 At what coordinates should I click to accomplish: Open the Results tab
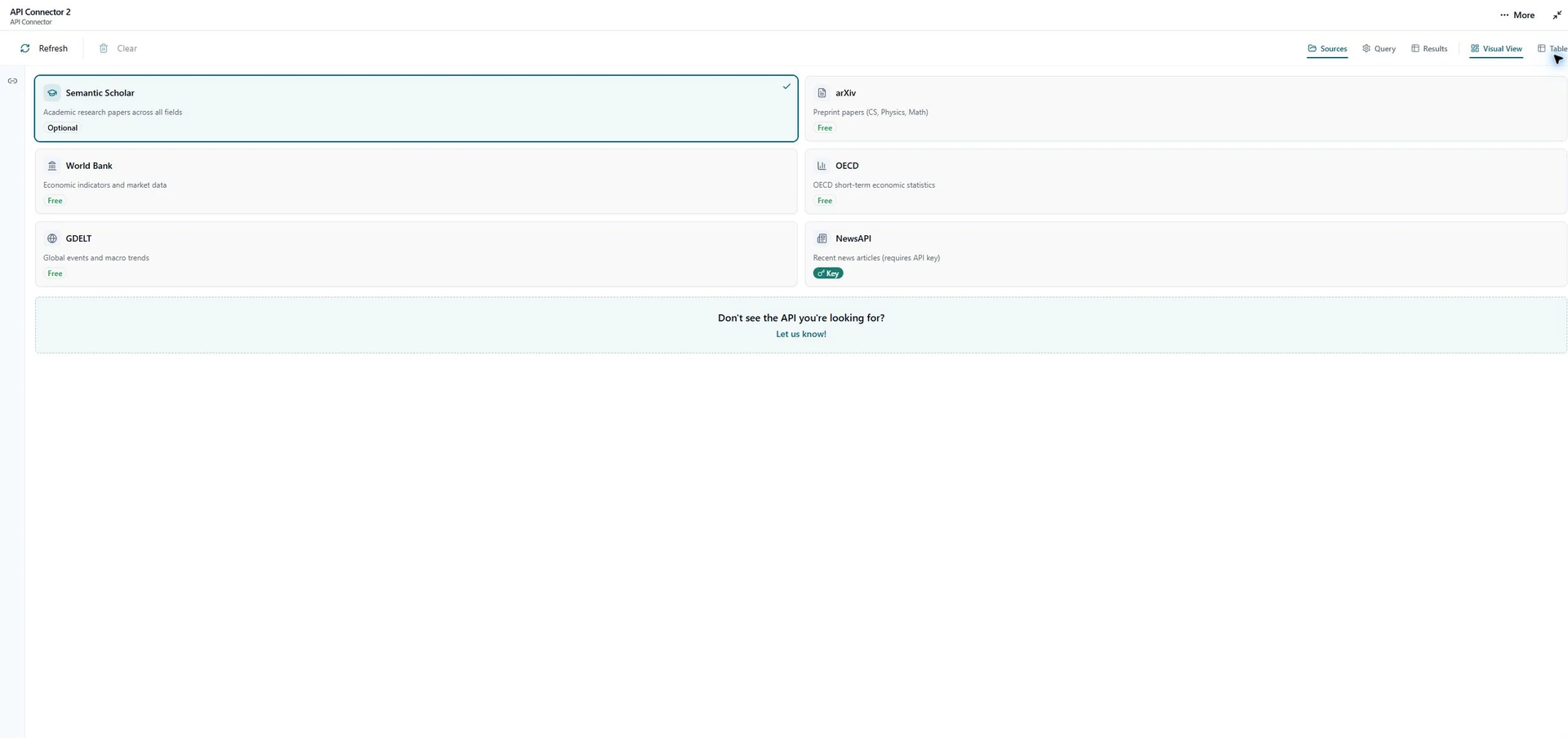pyautogui.click(x=1429, y=49)
